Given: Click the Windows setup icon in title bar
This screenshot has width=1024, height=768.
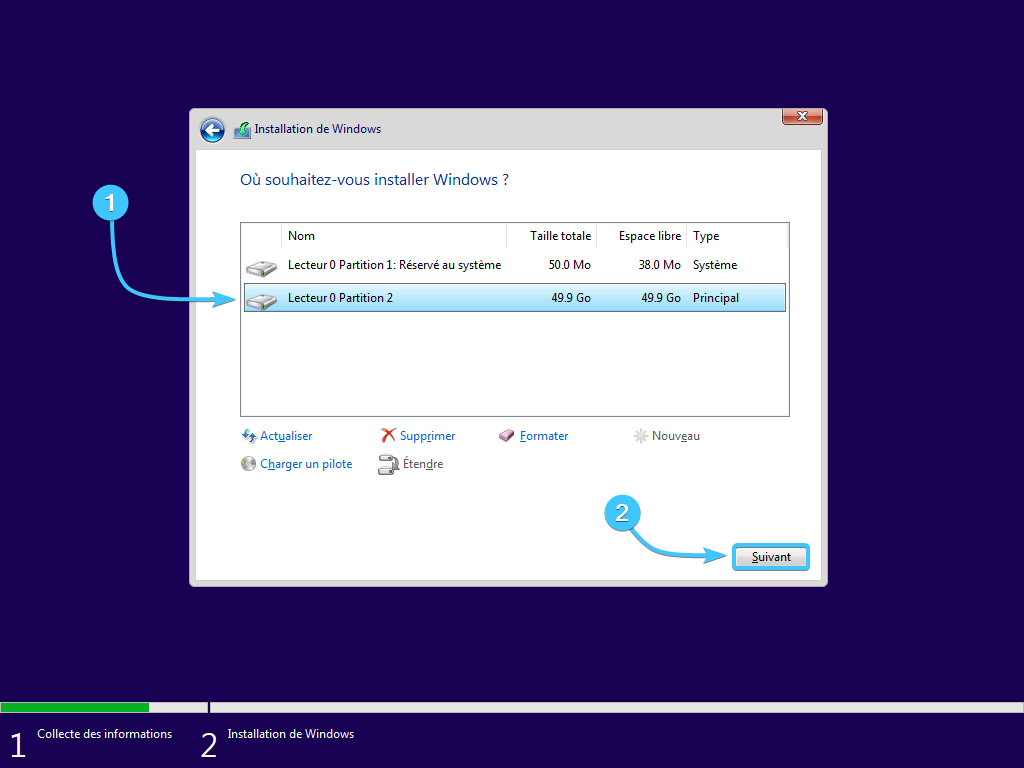Looking at the screenshot, I should 242,130.
